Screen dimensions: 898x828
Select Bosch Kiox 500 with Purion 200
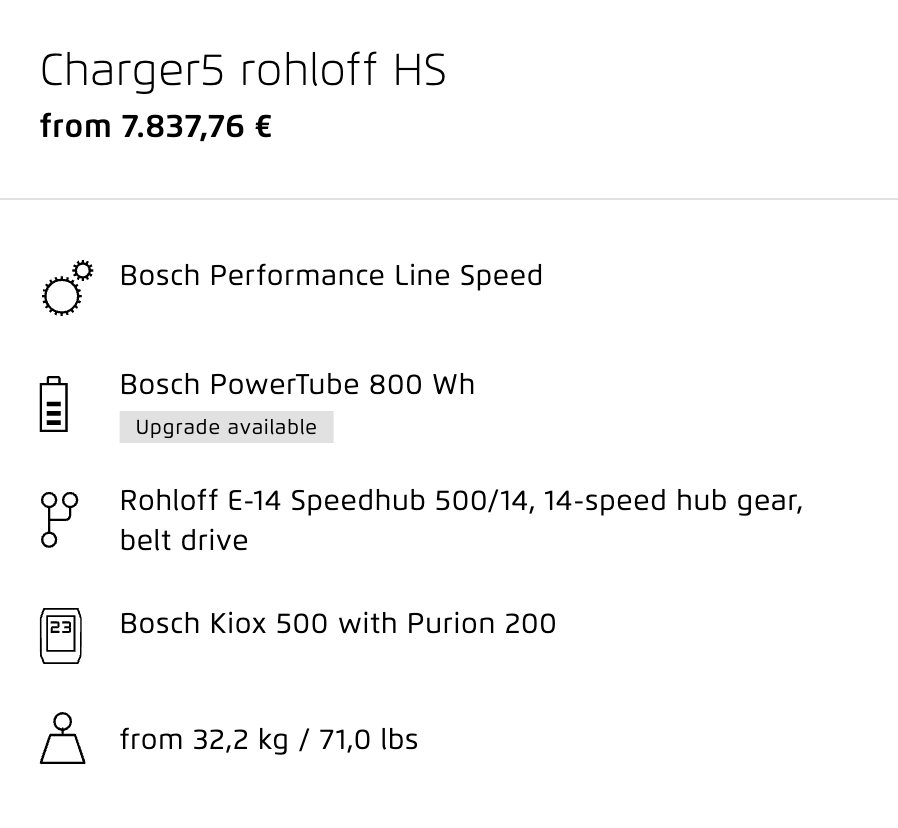(x=338, y=623)
